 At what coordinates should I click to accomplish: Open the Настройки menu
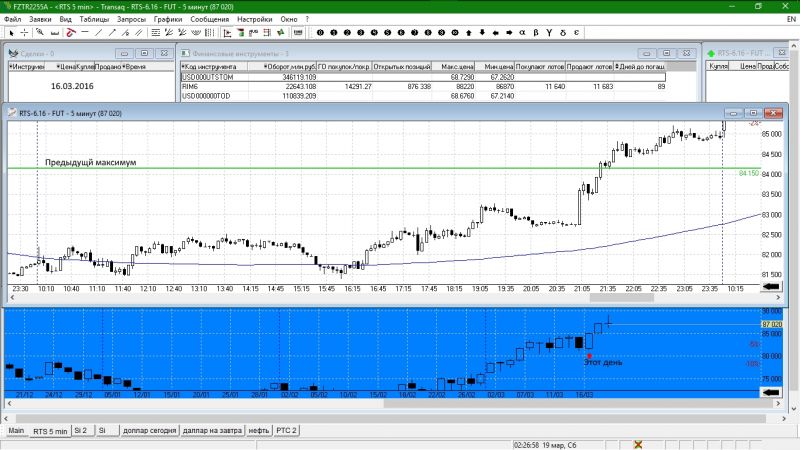point(254,19)
